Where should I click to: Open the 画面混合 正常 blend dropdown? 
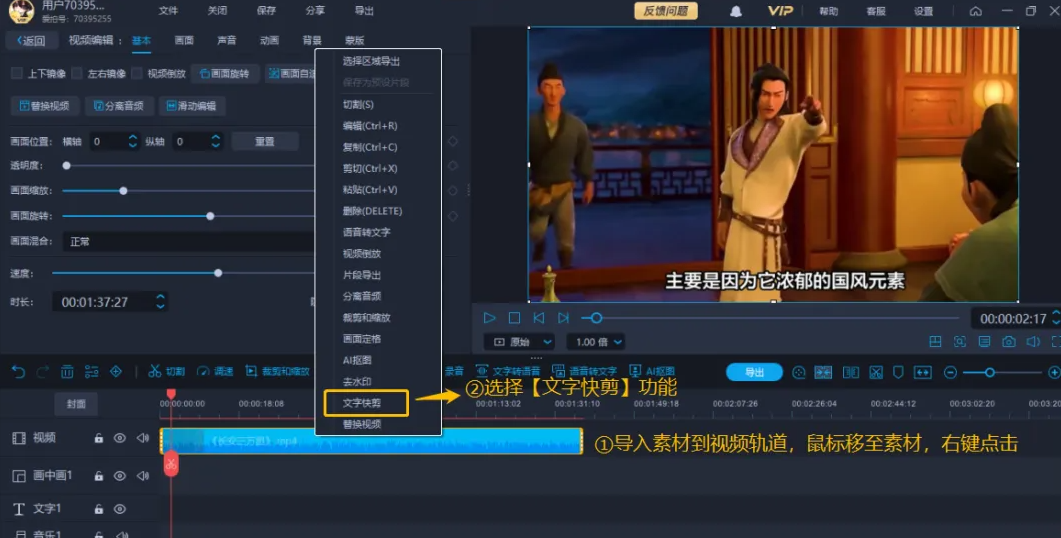pos(189,242)
